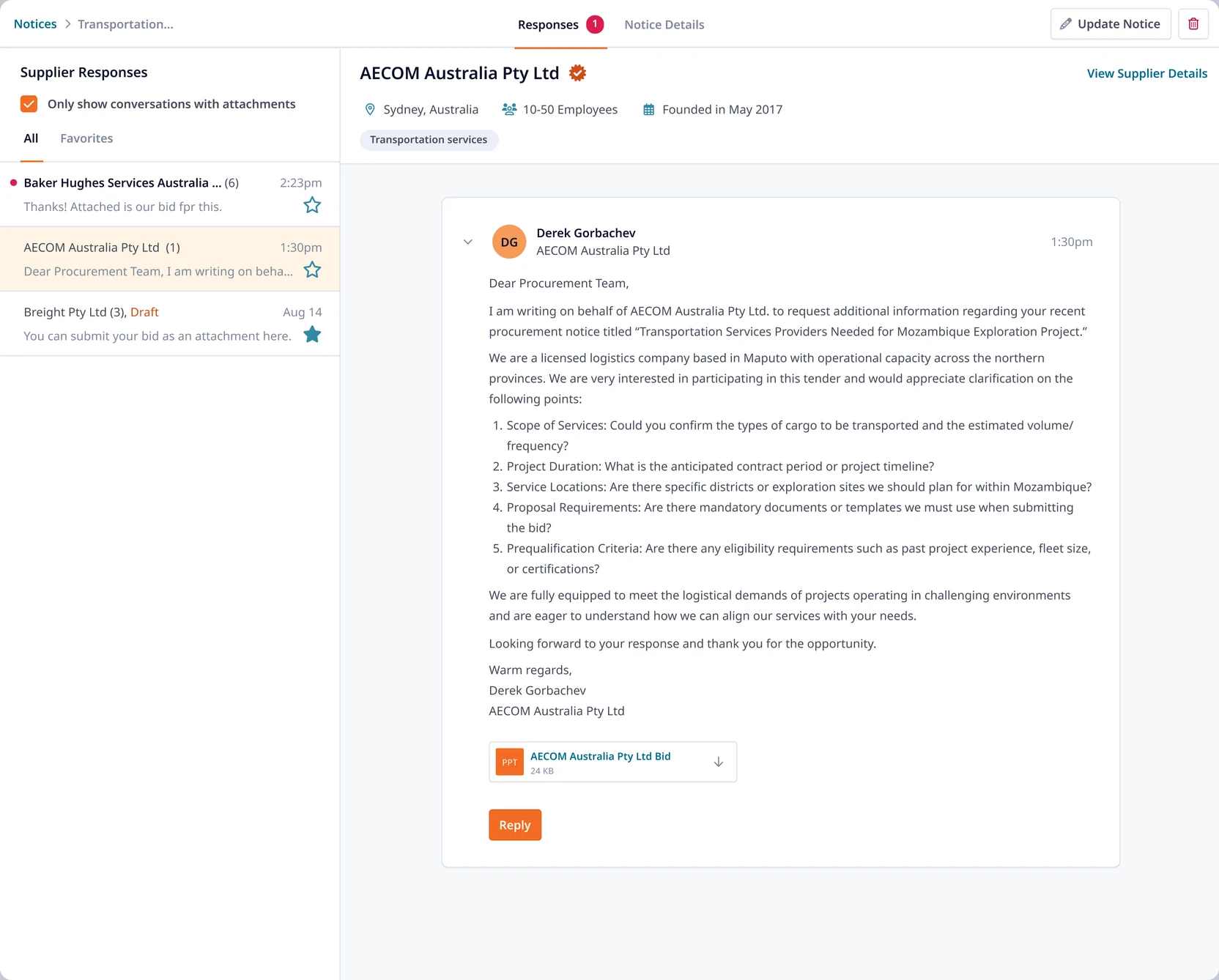Click the Draft label on Breight Pty Ltd
The height and width of the screenshot is (980, 1219).
tap(144, 312)
